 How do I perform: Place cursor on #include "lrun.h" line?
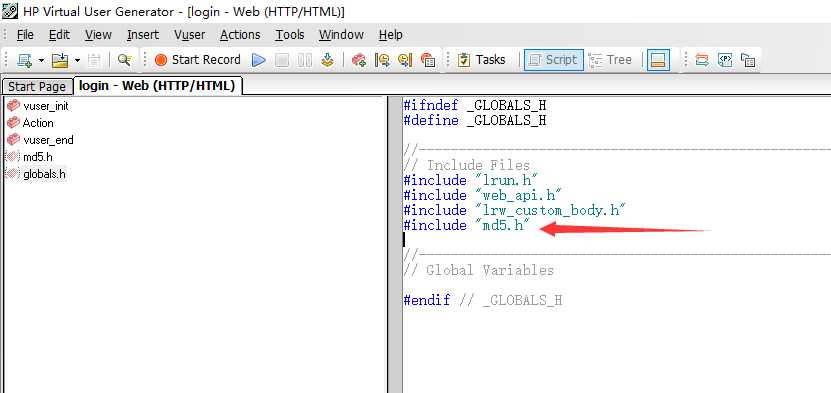coord(471,181)
